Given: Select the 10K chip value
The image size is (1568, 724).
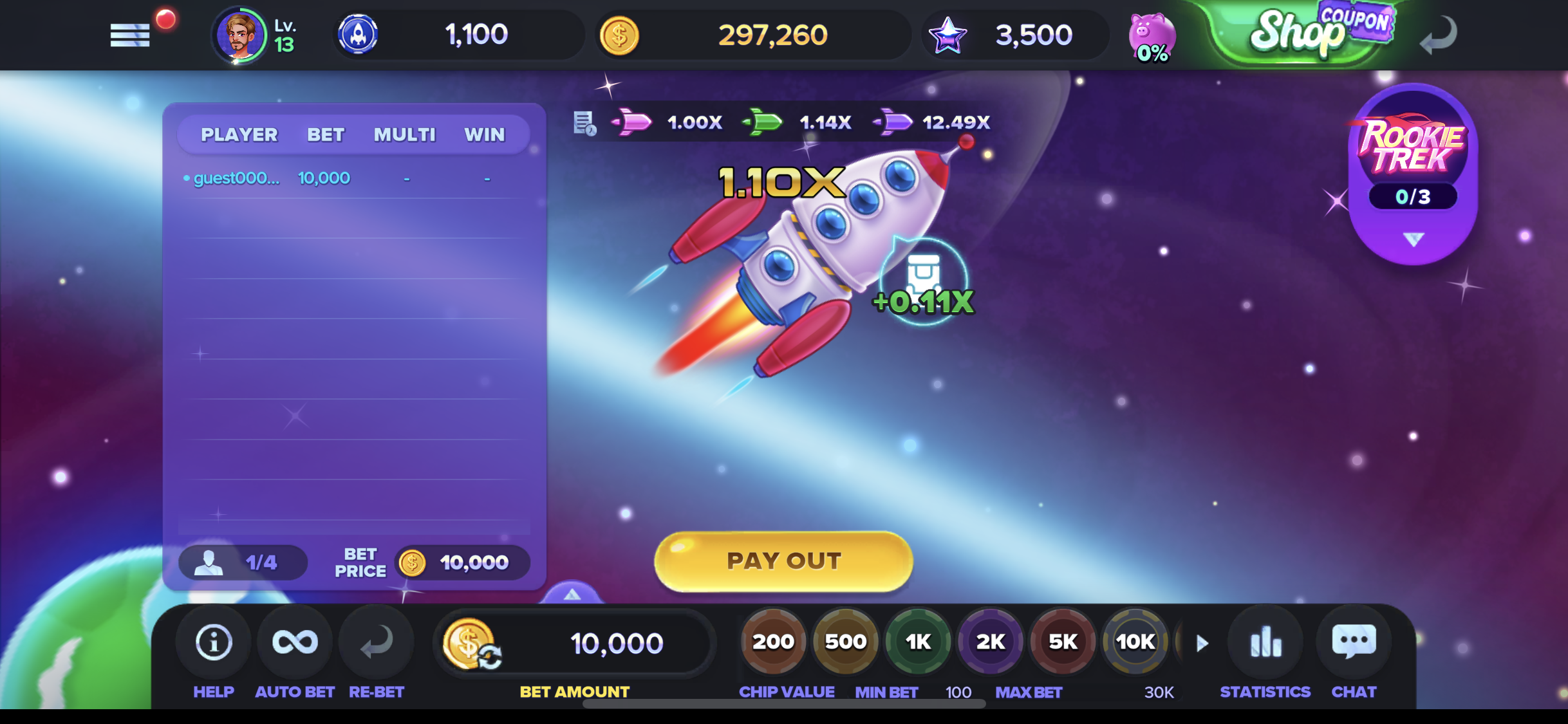Looking at the screenshot, I should [x=1135, y=642].
